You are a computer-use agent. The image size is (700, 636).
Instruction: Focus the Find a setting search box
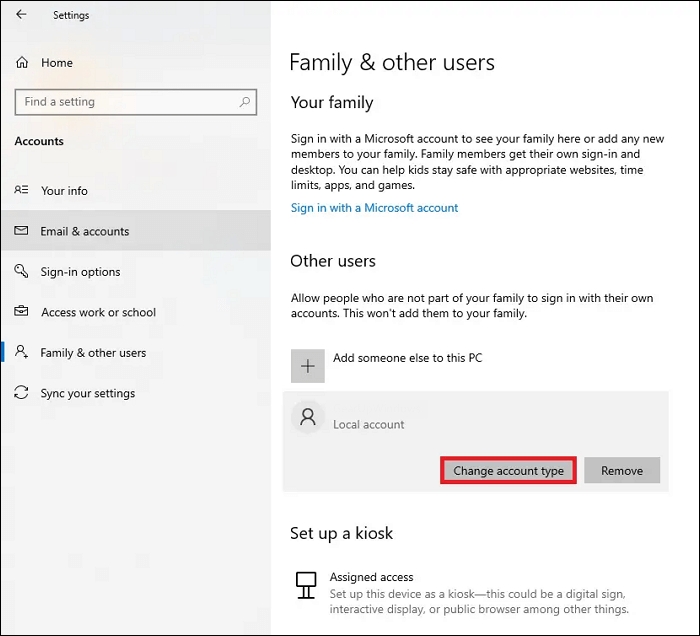[x=125, y=101]
